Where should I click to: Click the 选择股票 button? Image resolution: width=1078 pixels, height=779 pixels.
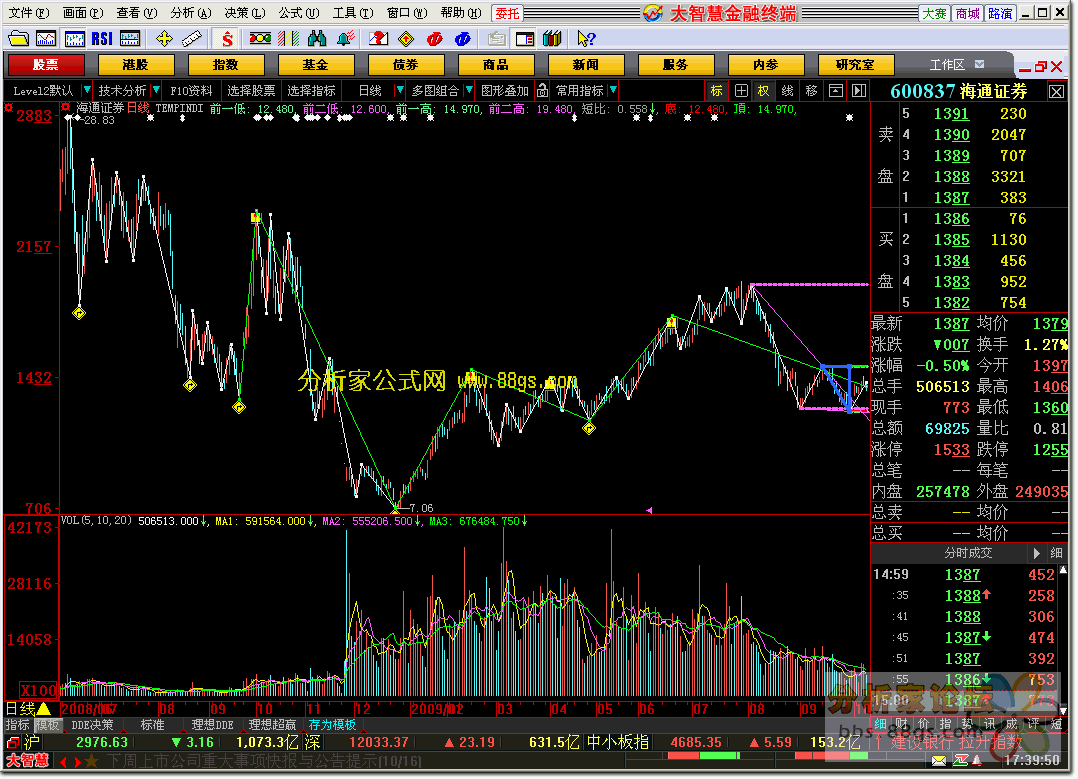coord(251,90)
